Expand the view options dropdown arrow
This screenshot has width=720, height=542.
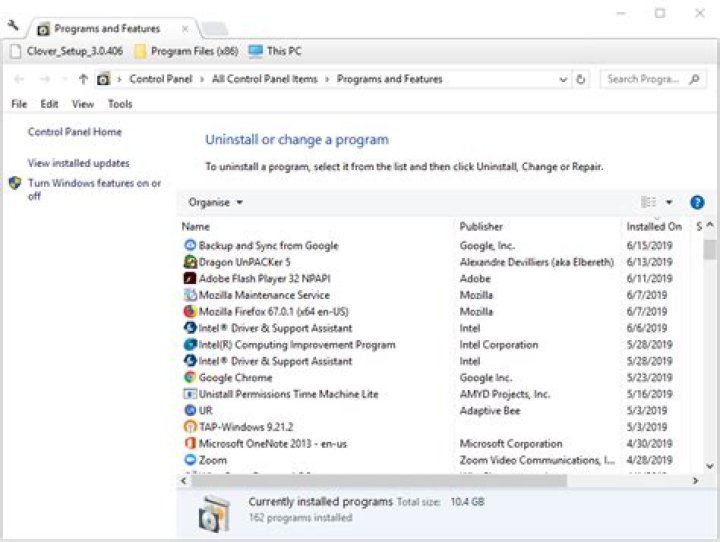tap(669, 202)
